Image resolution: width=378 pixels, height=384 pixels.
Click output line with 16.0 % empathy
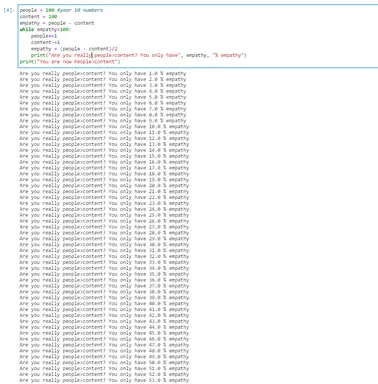[104, 162]
